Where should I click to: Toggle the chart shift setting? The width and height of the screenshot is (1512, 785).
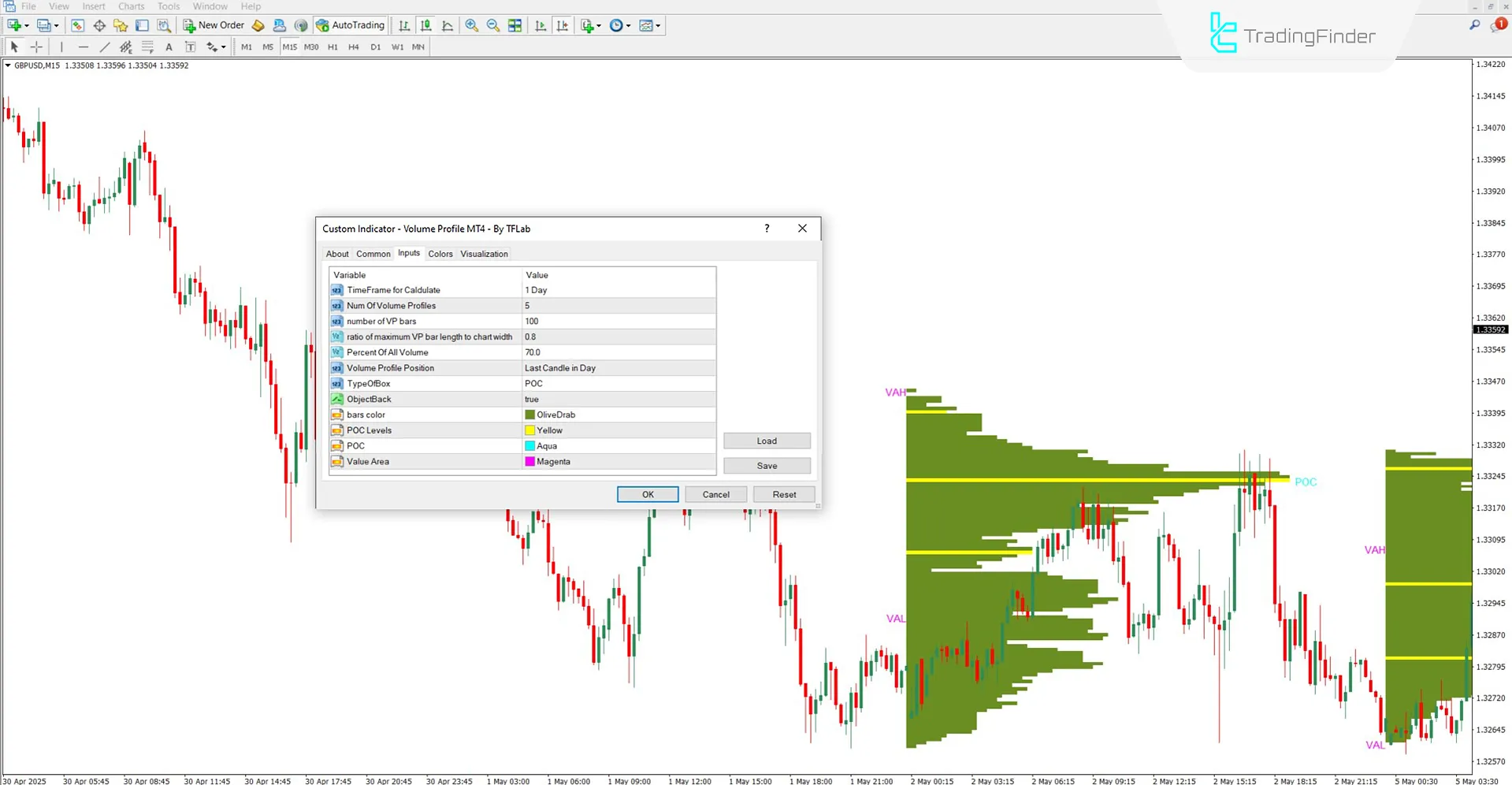[563, 25]
